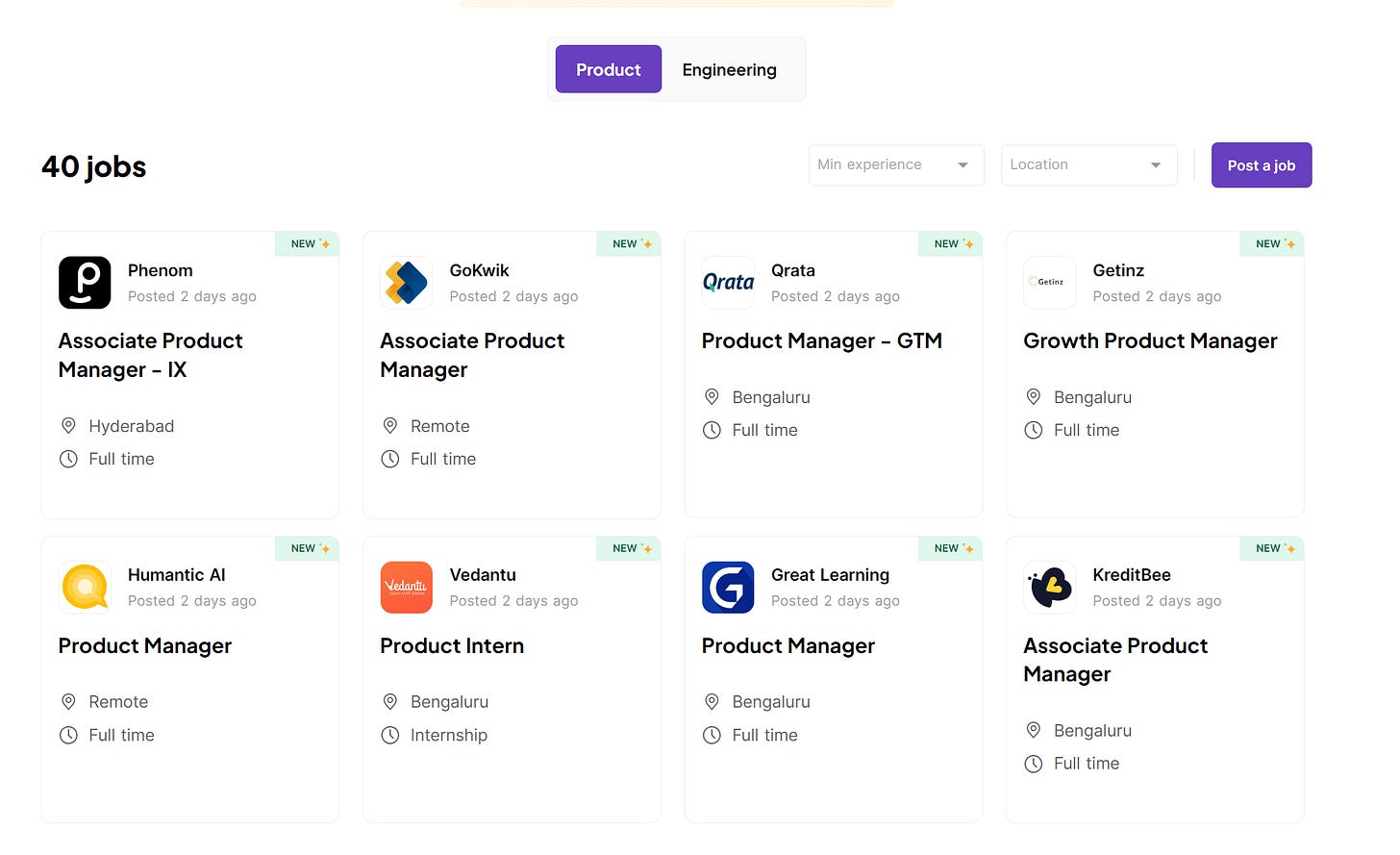
Task: Open the Location filter dropdown
Action: (x=1088, y=164)
